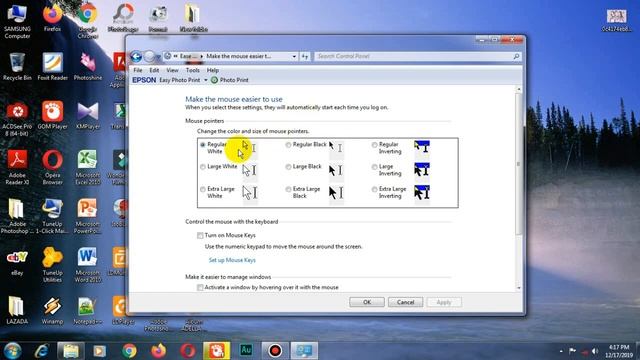Click the taskbar clock and date
The width and height of the screenshot is (640, 360).
coord(619,351)
